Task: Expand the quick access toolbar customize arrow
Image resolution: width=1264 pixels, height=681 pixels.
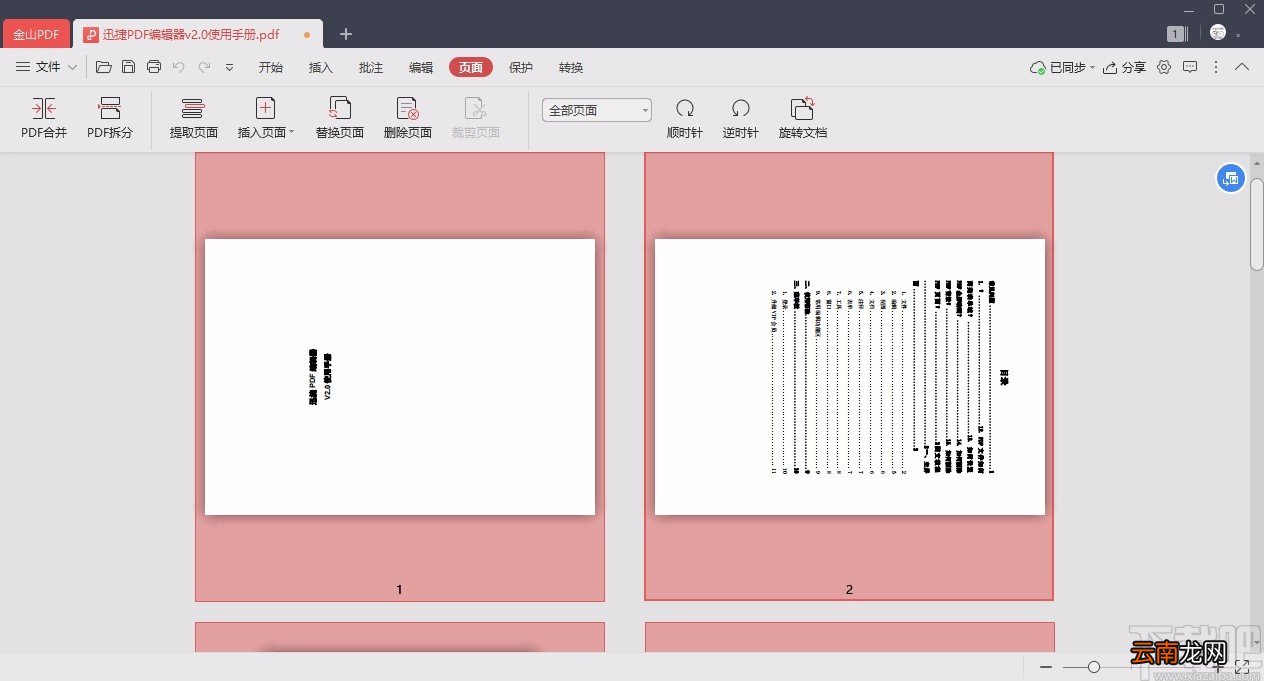Action: (x=229, y=67)
